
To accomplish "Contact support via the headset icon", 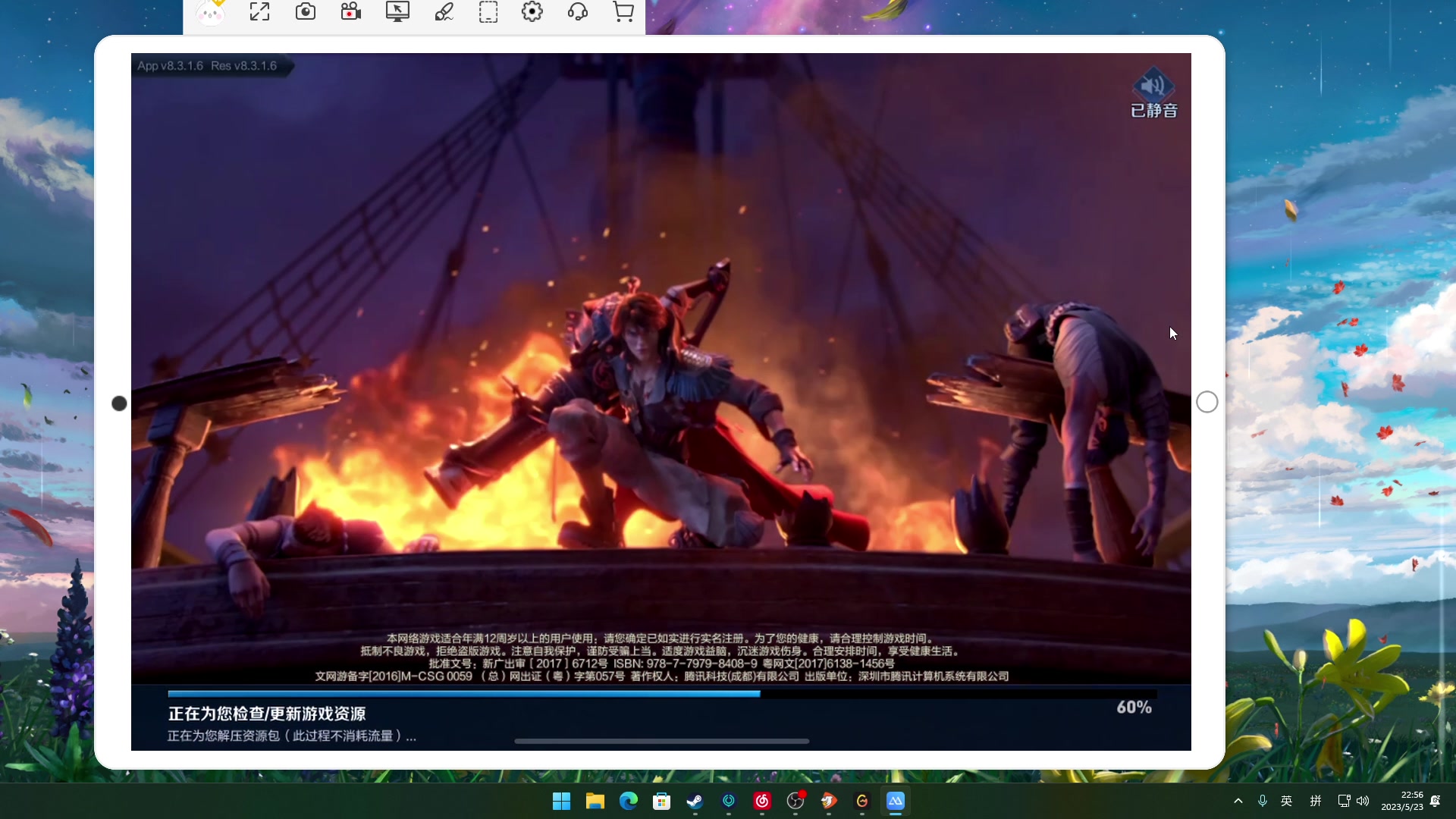I will (578, 11).
